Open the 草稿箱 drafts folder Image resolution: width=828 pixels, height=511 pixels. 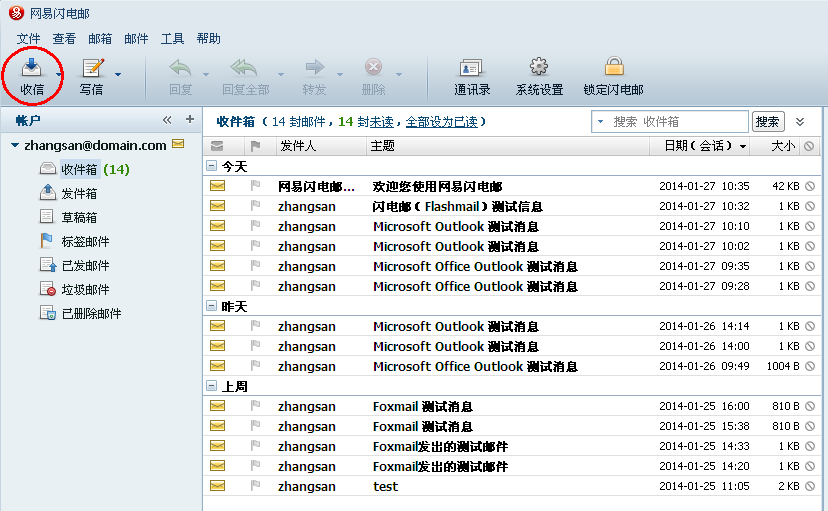(69, 217)
